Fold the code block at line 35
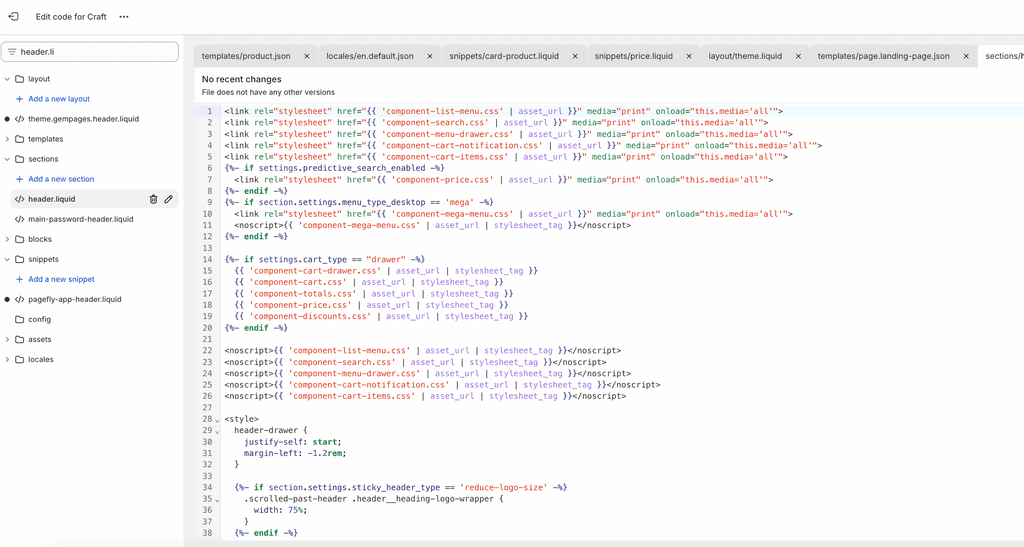The image size is (1024, 547). tap(217, 500)
